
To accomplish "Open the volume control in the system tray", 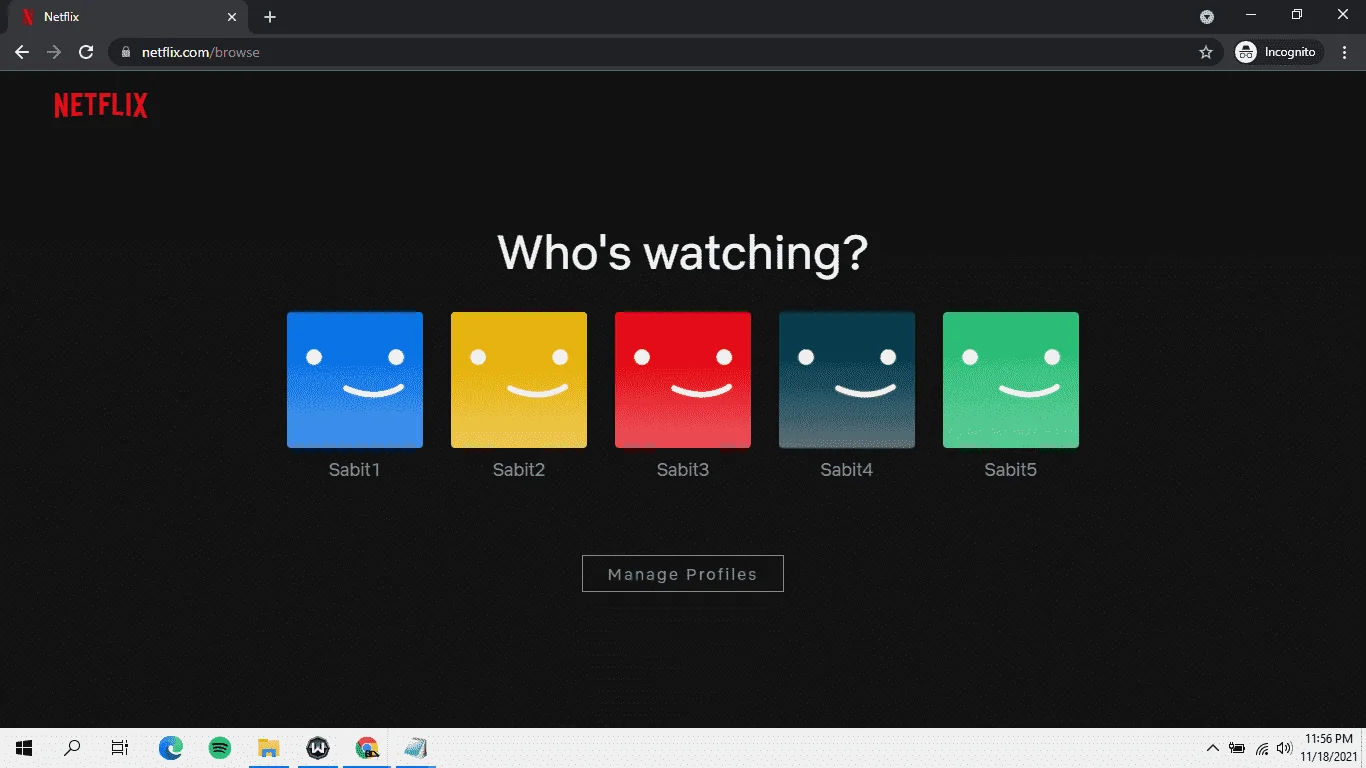I will (1285, 748).
